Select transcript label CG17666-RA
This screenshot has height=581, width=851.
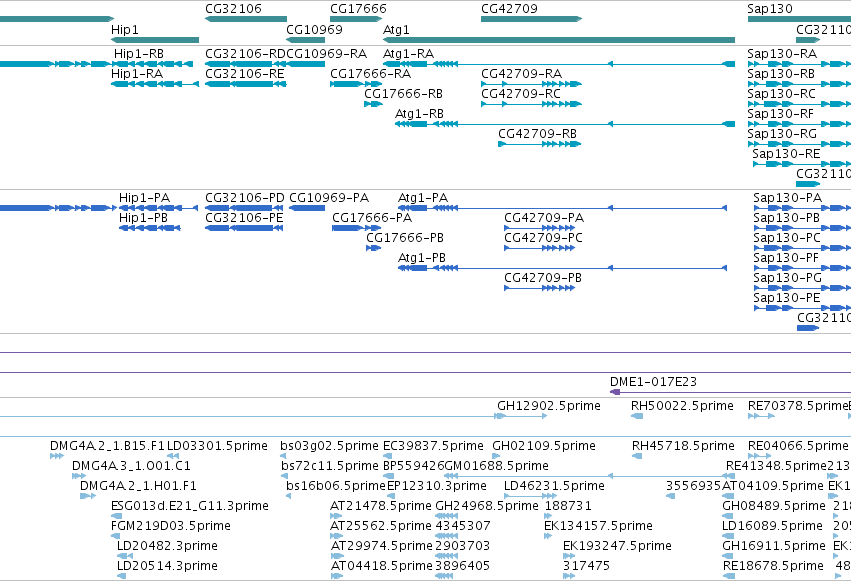click(x=371, y=74)
